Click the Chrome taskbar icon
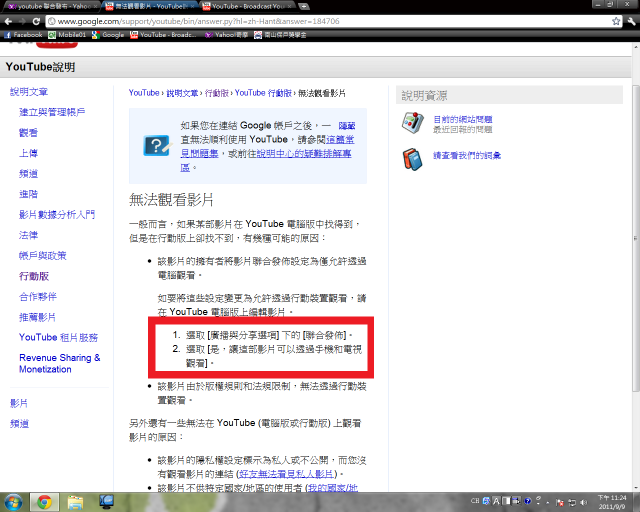The width and height of the screenshot is (640, 512). (44, 502)
